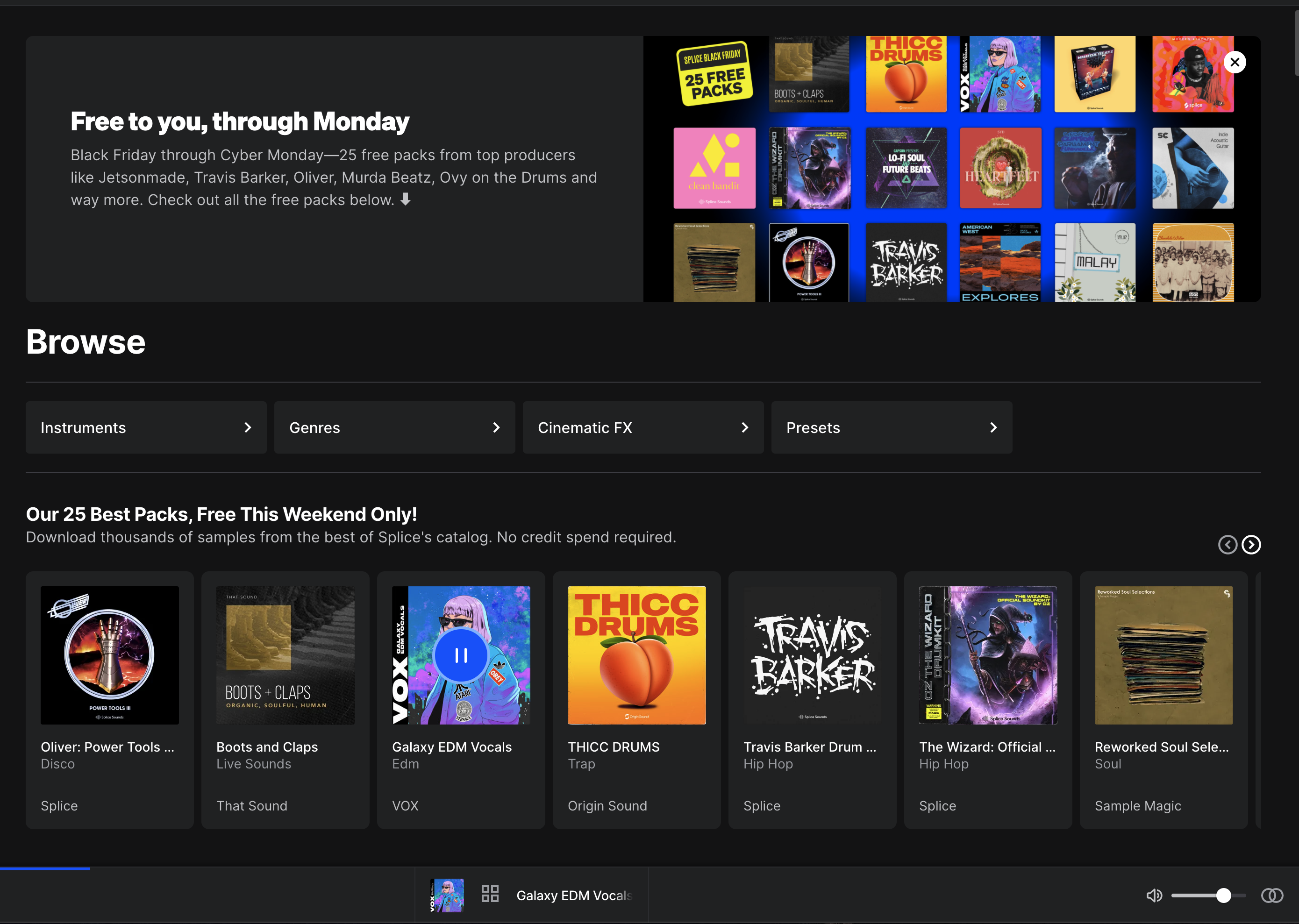This screenshot has height=924, width=1299.
Task: Click Murda Beatz box cover in banner
Action: [1095, 74]
